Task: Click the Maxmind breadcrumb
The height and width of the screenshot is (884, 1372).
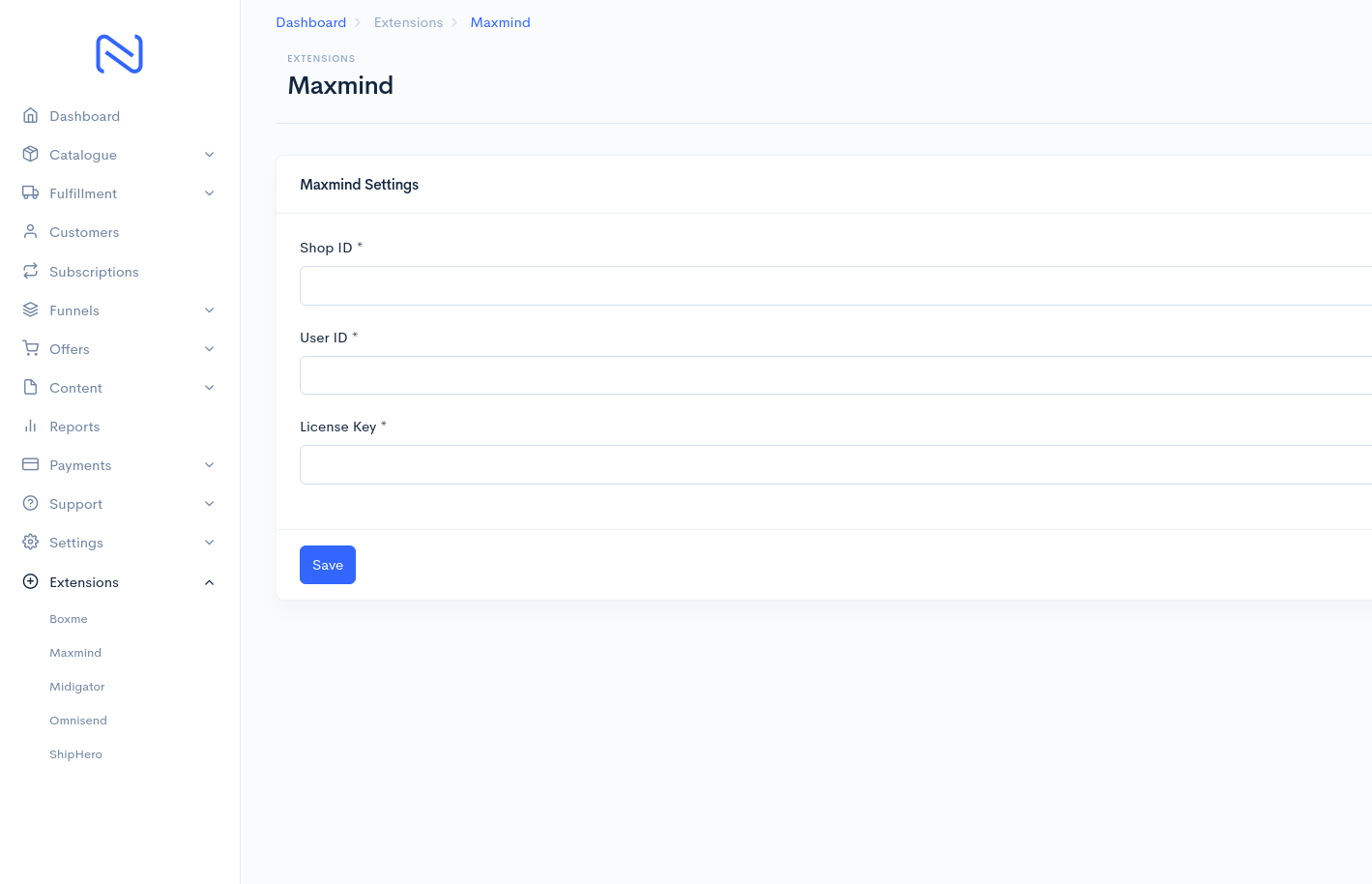Action: pyautogui.click(x=500, y=22)
